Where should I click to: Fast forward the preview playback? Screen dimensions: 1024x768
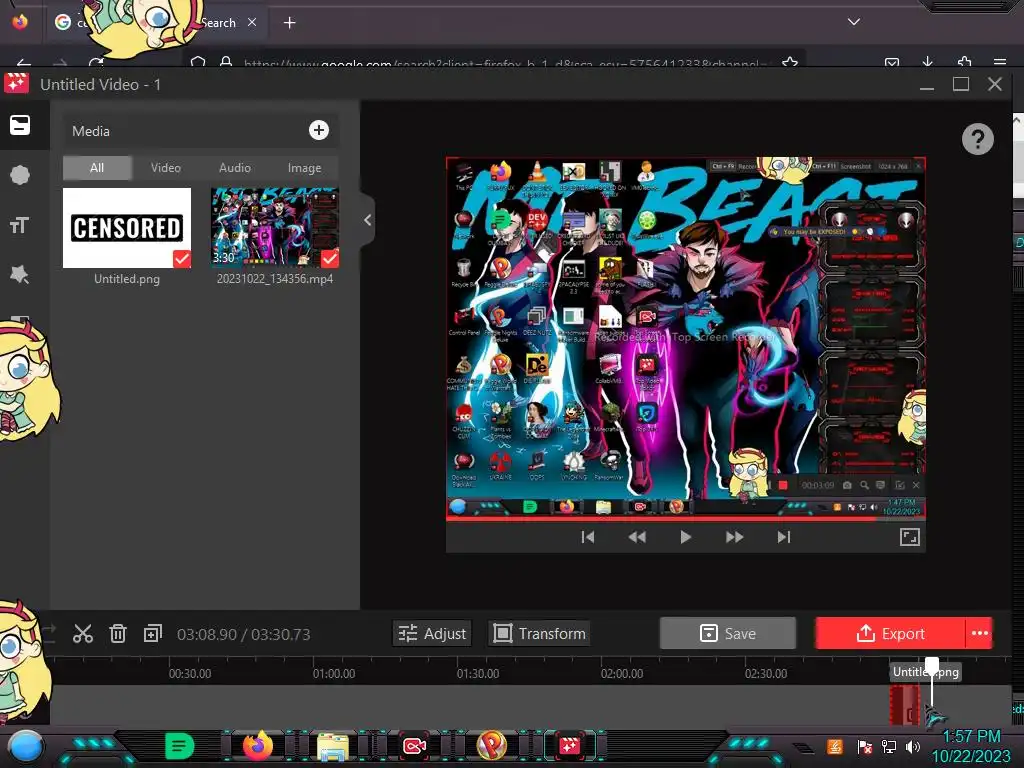tap(735, 537)
